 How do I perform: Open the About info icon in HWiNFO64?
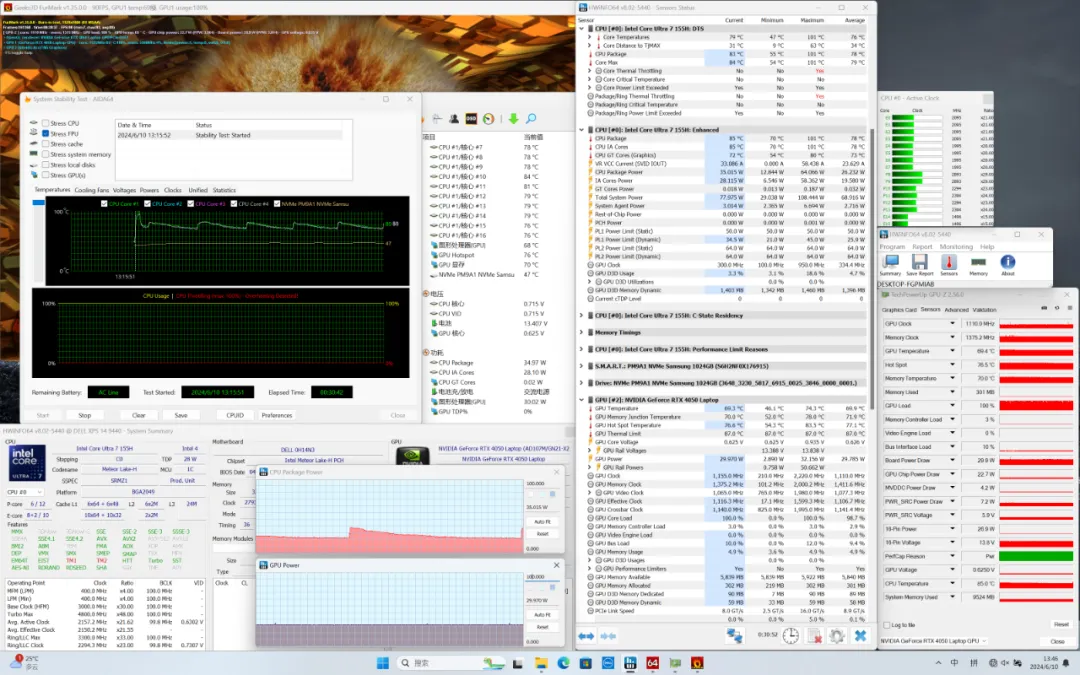pyautogui.click(x=1008, y=264)
